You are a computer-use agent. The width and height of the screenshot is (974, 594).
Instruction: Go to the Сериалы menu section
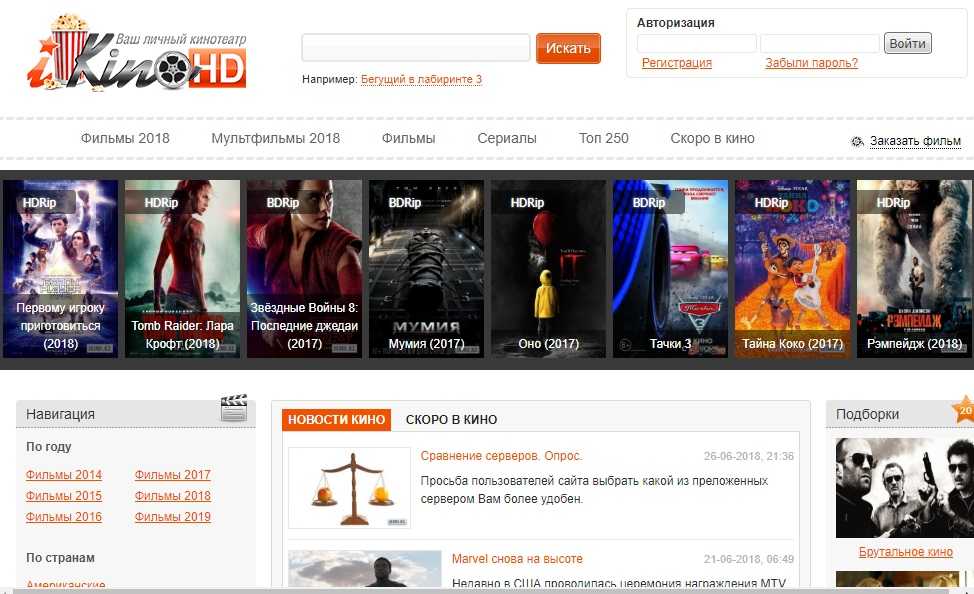click(507, 138)
